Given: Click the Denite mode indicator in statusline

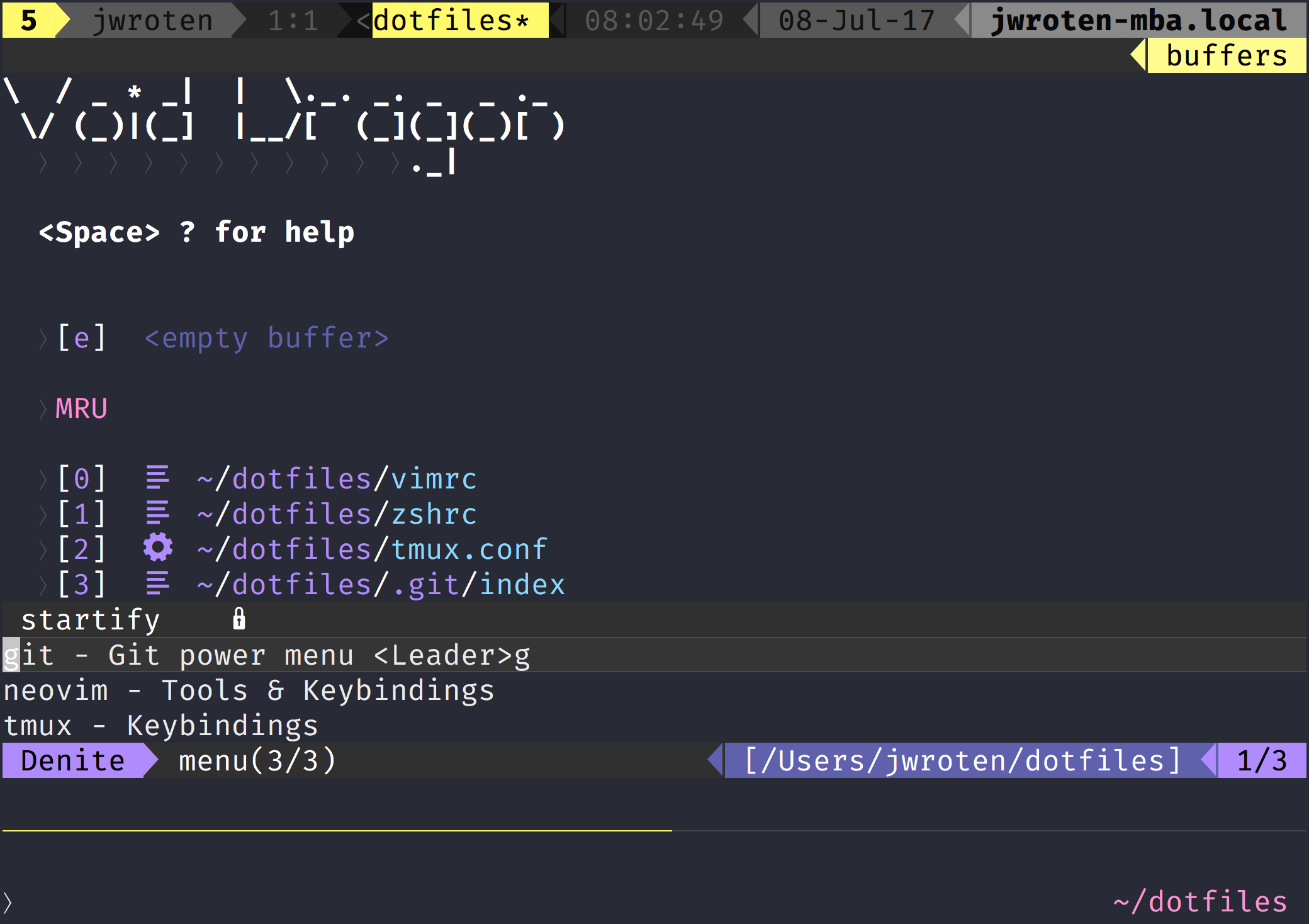Looking at the screenshot, I should 73,760.
